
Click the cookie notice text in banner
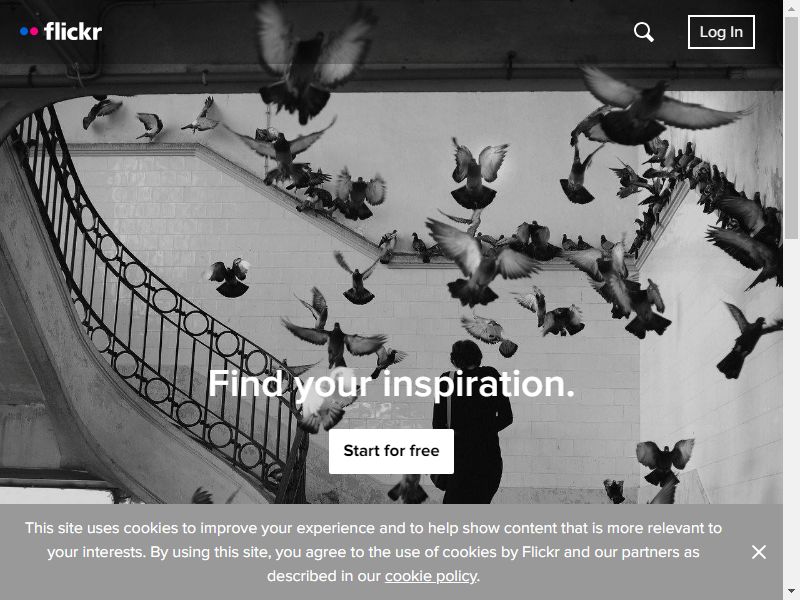[373, 552]
